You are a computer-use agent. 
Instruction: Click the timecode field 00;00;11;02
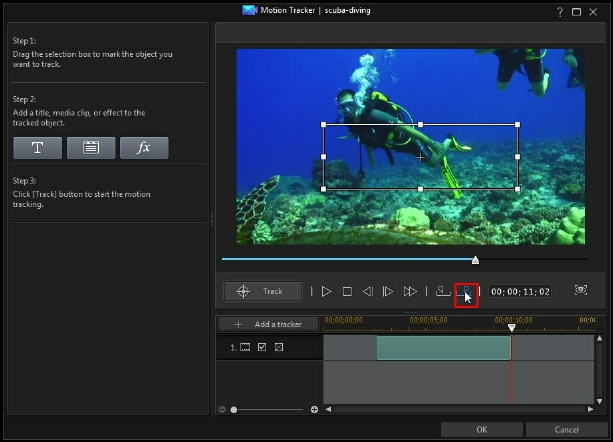[520, 292]
